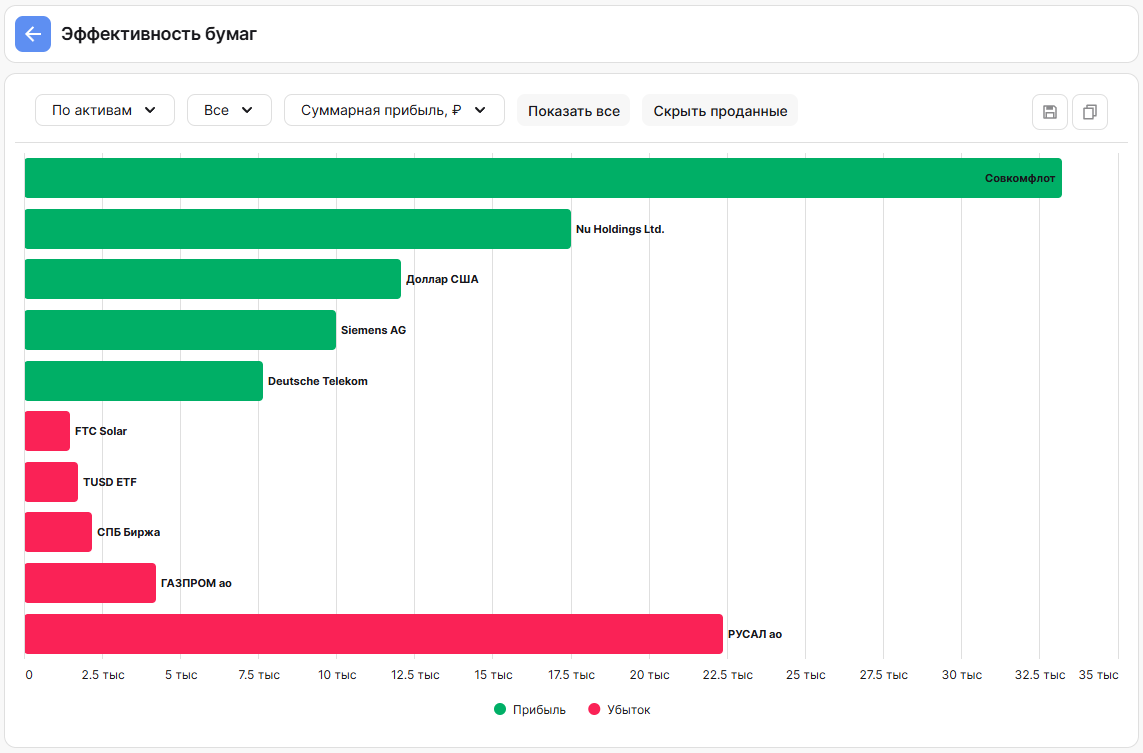Click the 'Deutsche Telekom' bar label
This screenshot has width=1143, height=753.
point(318,381)
